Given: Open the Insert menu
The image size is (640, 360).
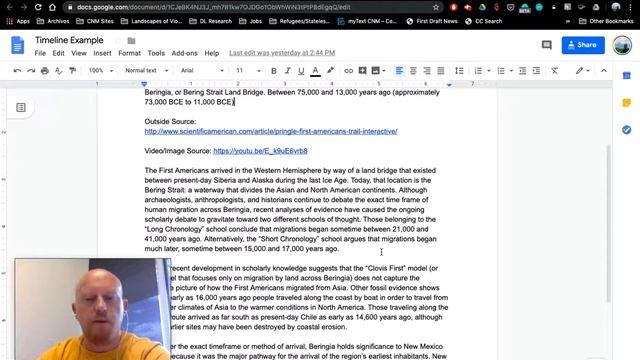Looking at the screenshot, I should click(102, 53).
